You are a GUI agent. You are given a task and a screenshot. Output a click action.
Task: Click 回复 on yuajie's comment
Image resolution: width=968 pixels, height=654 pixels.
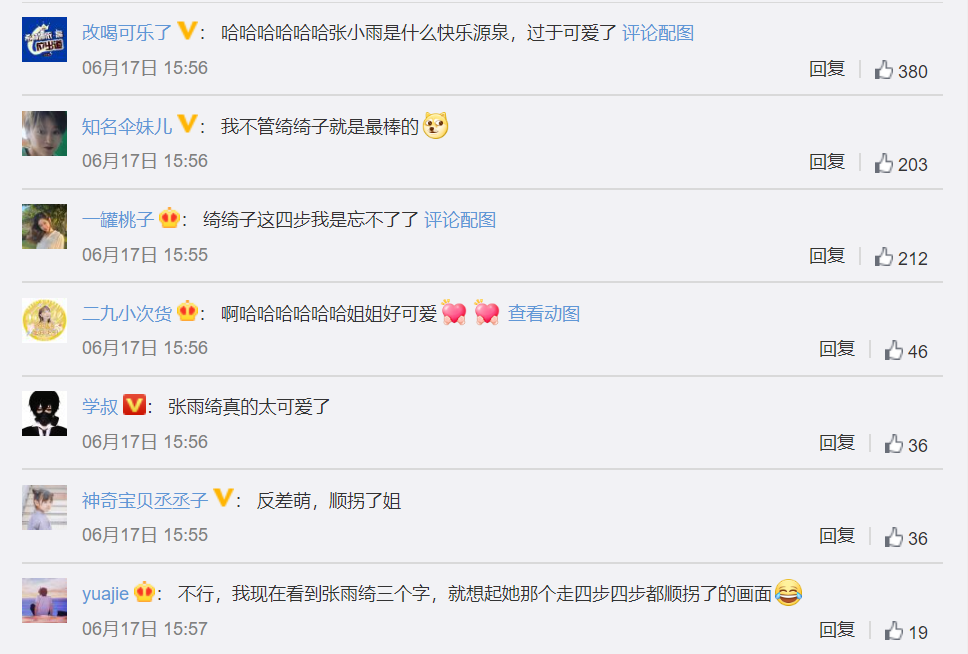837,629
